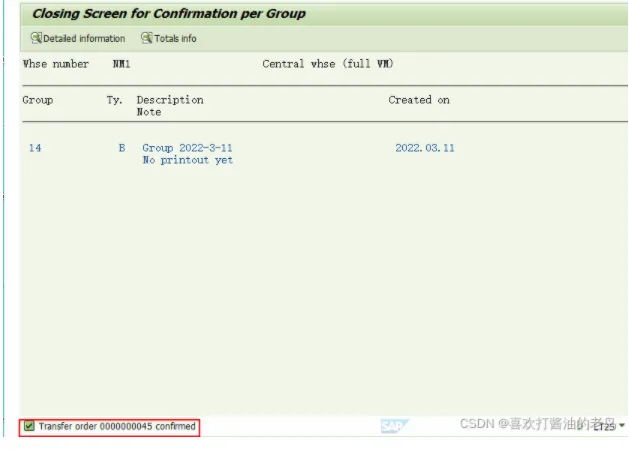
Task: Click status message 'Transfer order 0000000045 confirmed'
Action: [117, 426]
